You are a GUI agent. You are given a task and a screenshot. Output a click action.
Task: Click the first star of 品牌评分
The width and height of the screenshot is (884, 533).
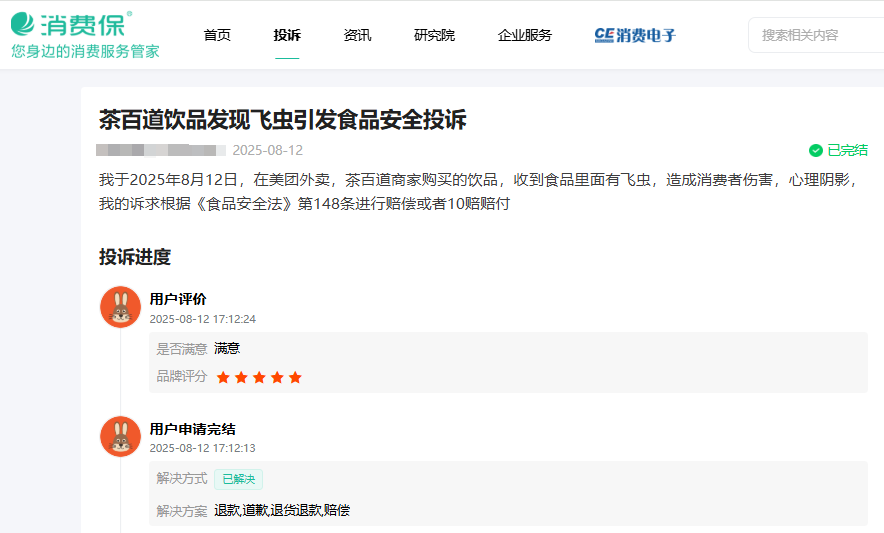coord(223,377)
